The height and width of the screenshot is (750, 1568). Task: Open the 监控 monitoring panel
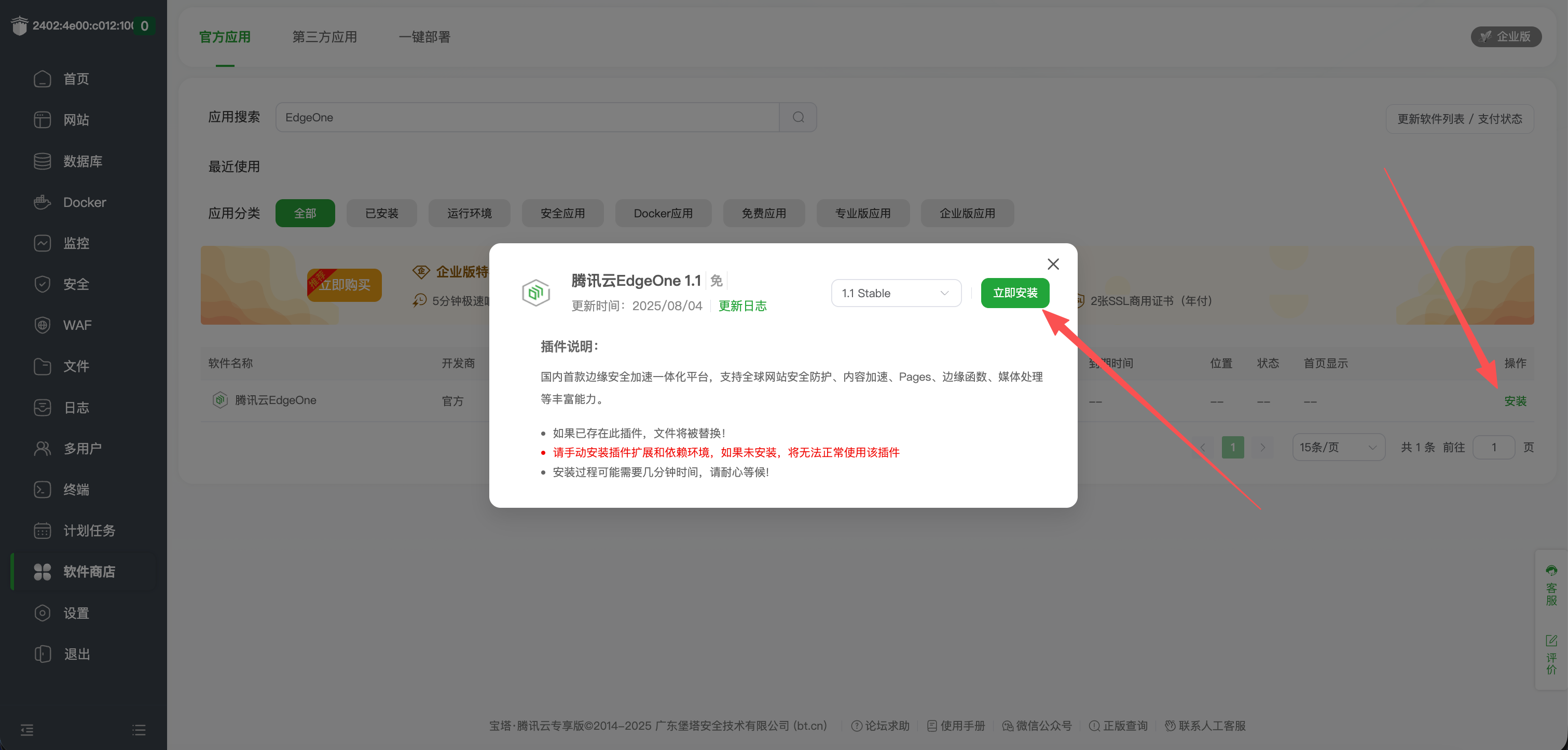point(77,243)
